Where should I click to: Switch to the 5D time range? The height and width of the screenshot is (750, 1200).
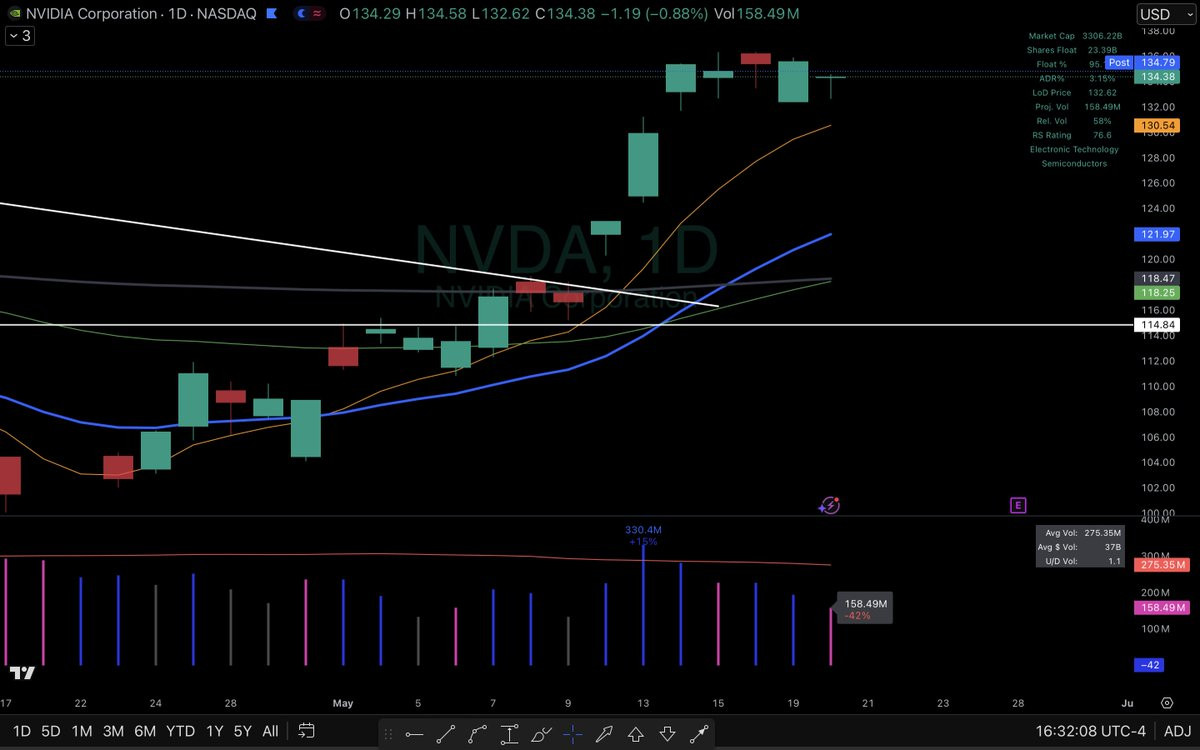coord(51,731)
